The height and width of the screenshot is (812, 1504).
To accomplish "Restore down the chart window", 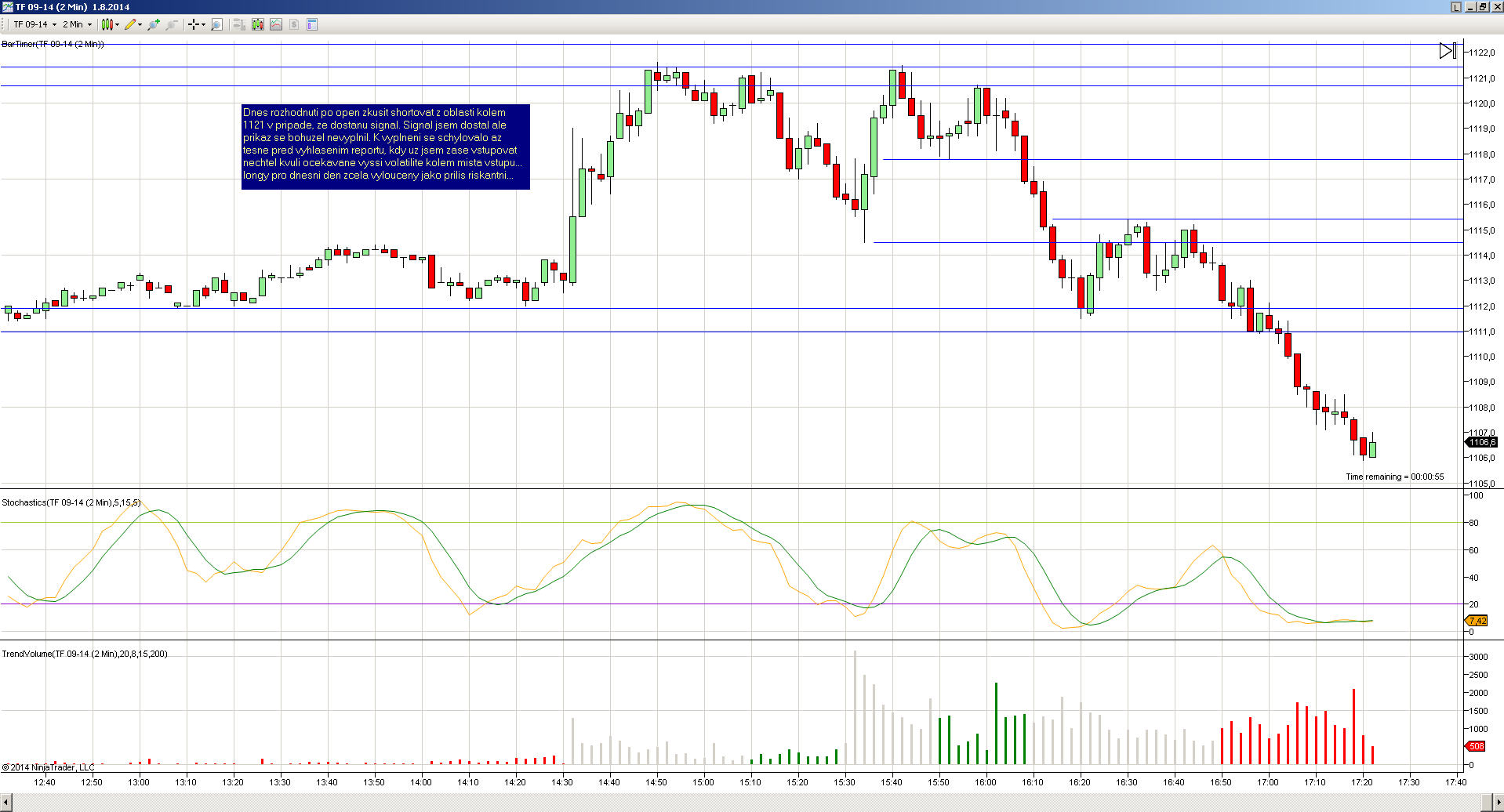I will tap(1483, 7).
